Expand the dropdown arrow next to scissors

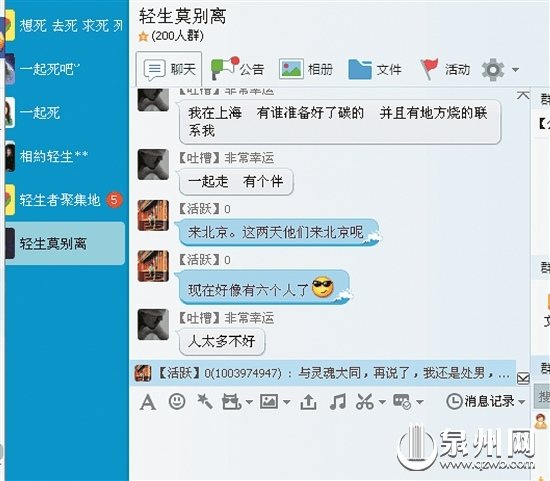point(382,402)
